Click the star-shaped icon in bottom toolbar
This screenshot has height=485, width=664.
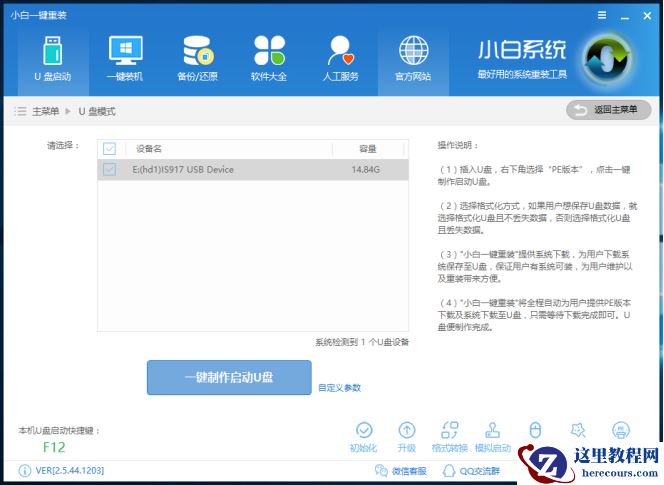578,430
